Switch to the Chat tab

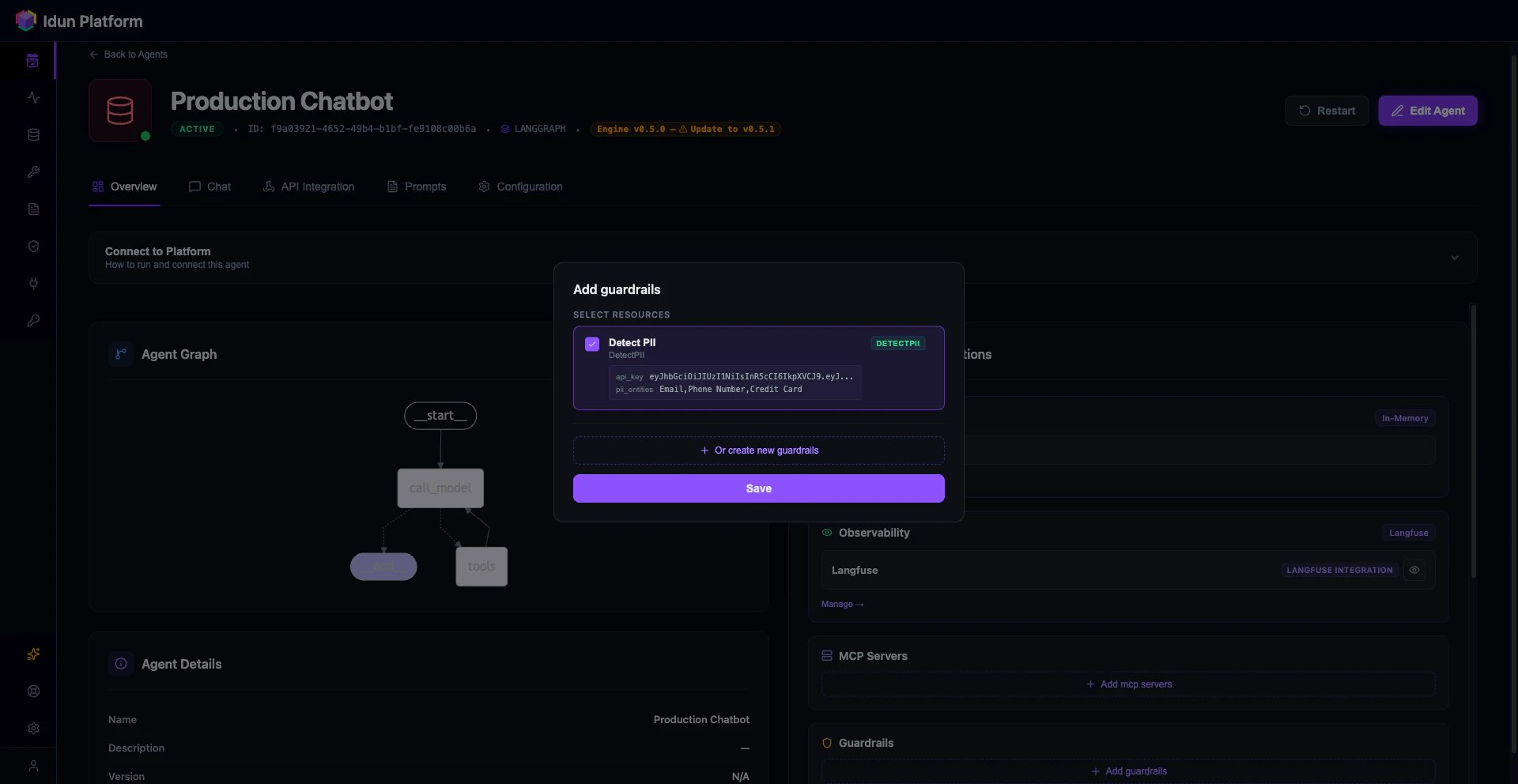(210, 187)
